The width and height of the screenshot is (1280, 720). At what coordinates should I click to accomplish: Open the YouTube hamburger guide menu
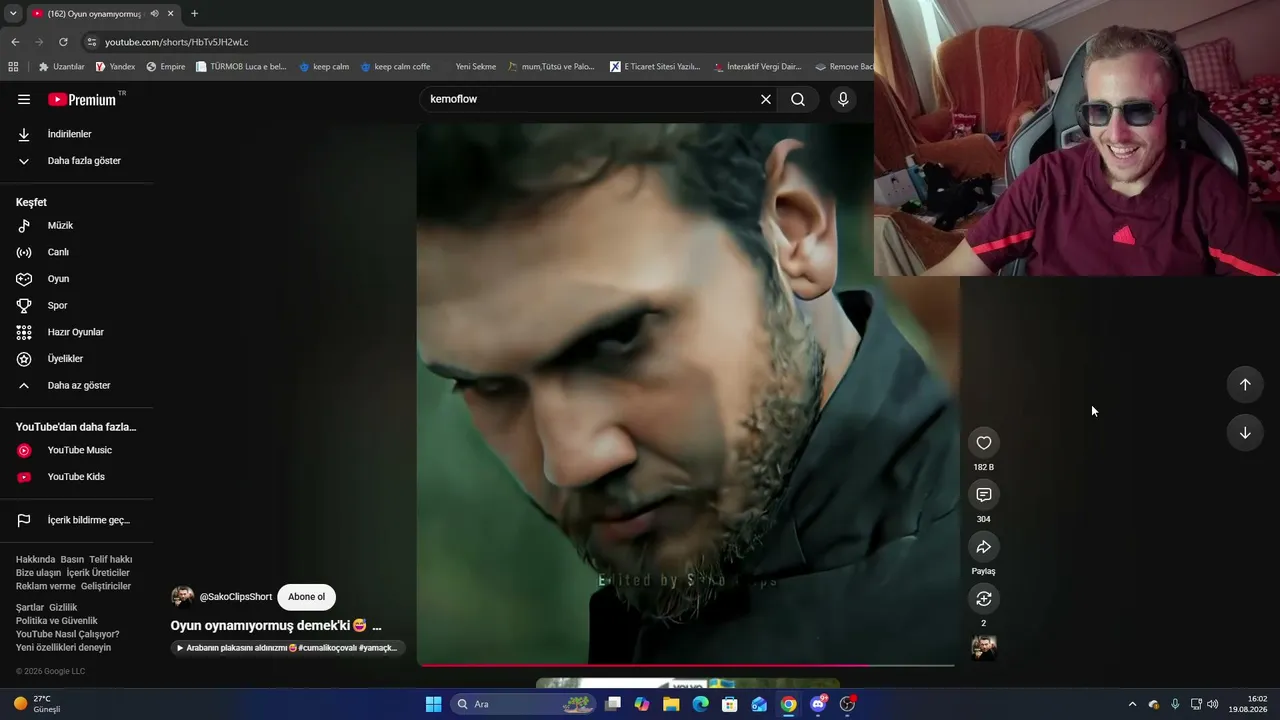(x=24, y=99)
